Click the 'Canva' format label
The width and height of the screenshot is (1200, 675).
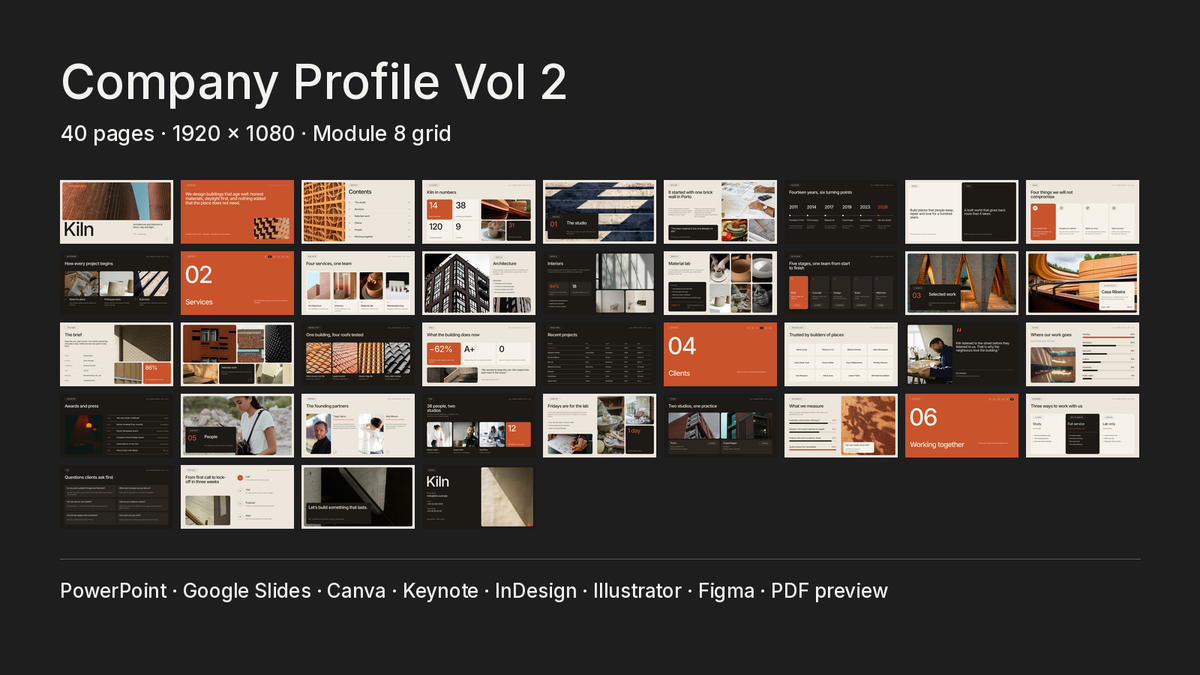(356, 590)
